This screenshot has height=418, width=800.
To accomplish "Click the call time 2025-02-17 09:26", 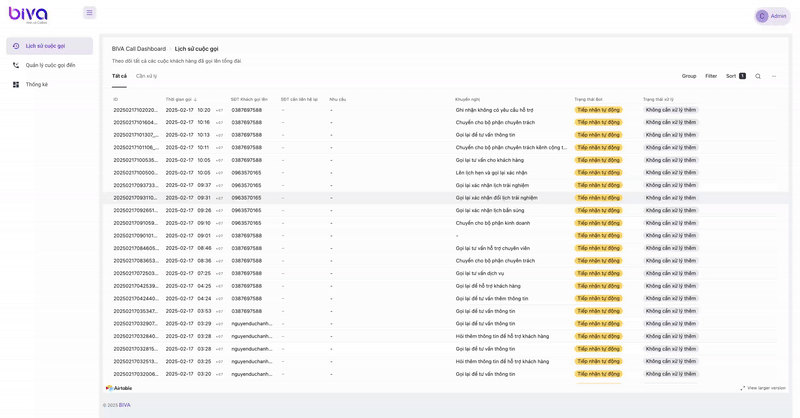I will click(188, 210).
